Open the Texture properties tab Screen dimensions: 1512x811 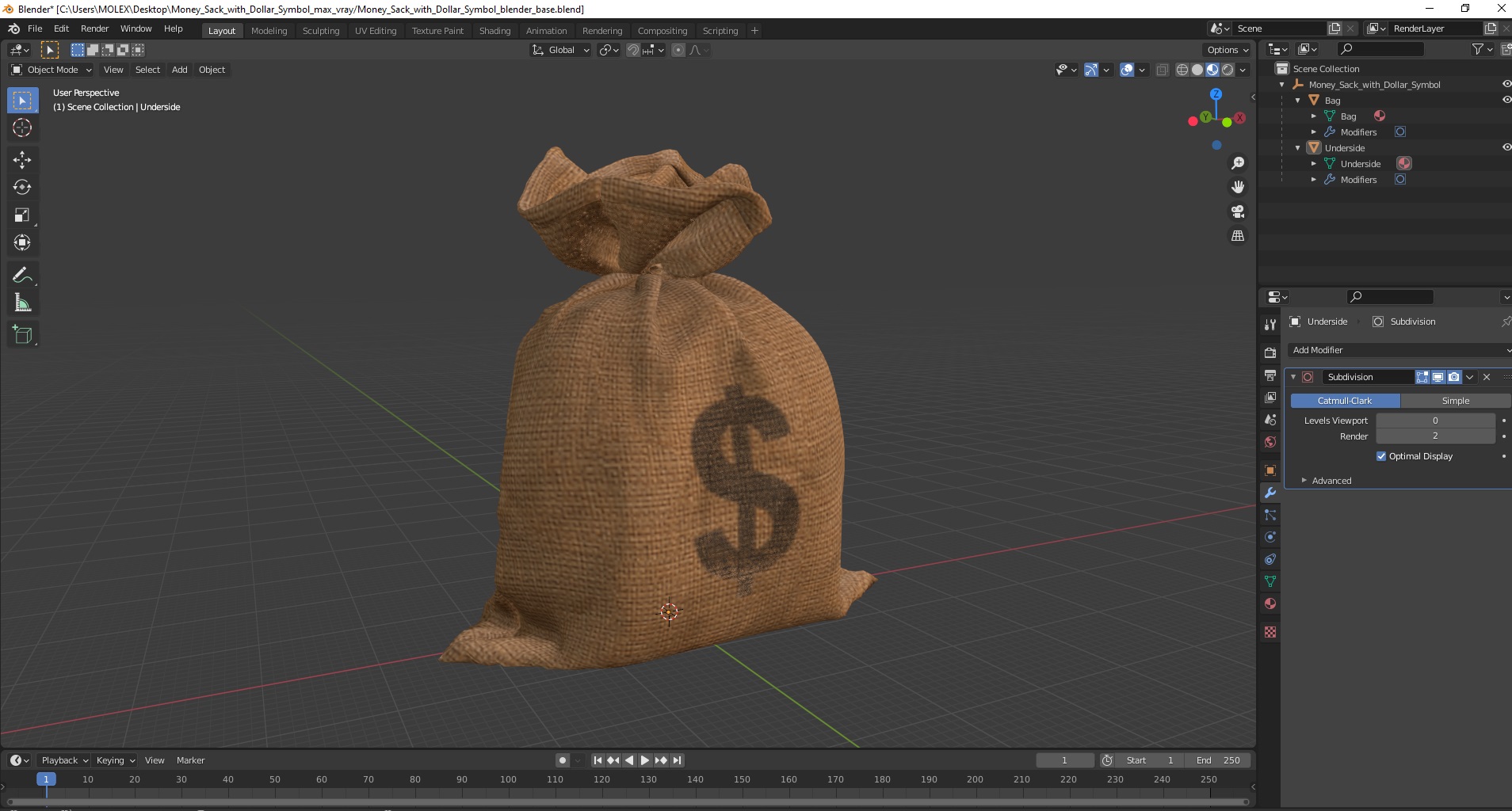pos(1270,632)
